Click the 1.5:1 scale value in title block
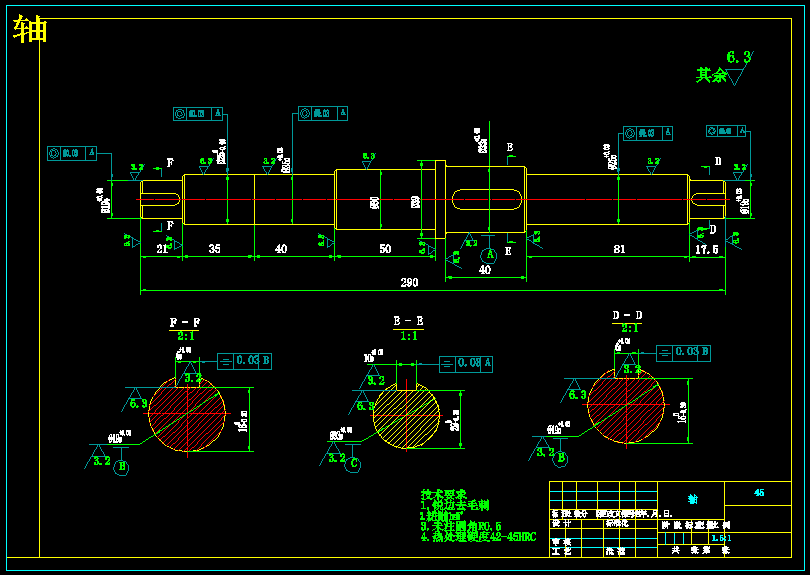 pyautogui.click(x=721, y=538)
